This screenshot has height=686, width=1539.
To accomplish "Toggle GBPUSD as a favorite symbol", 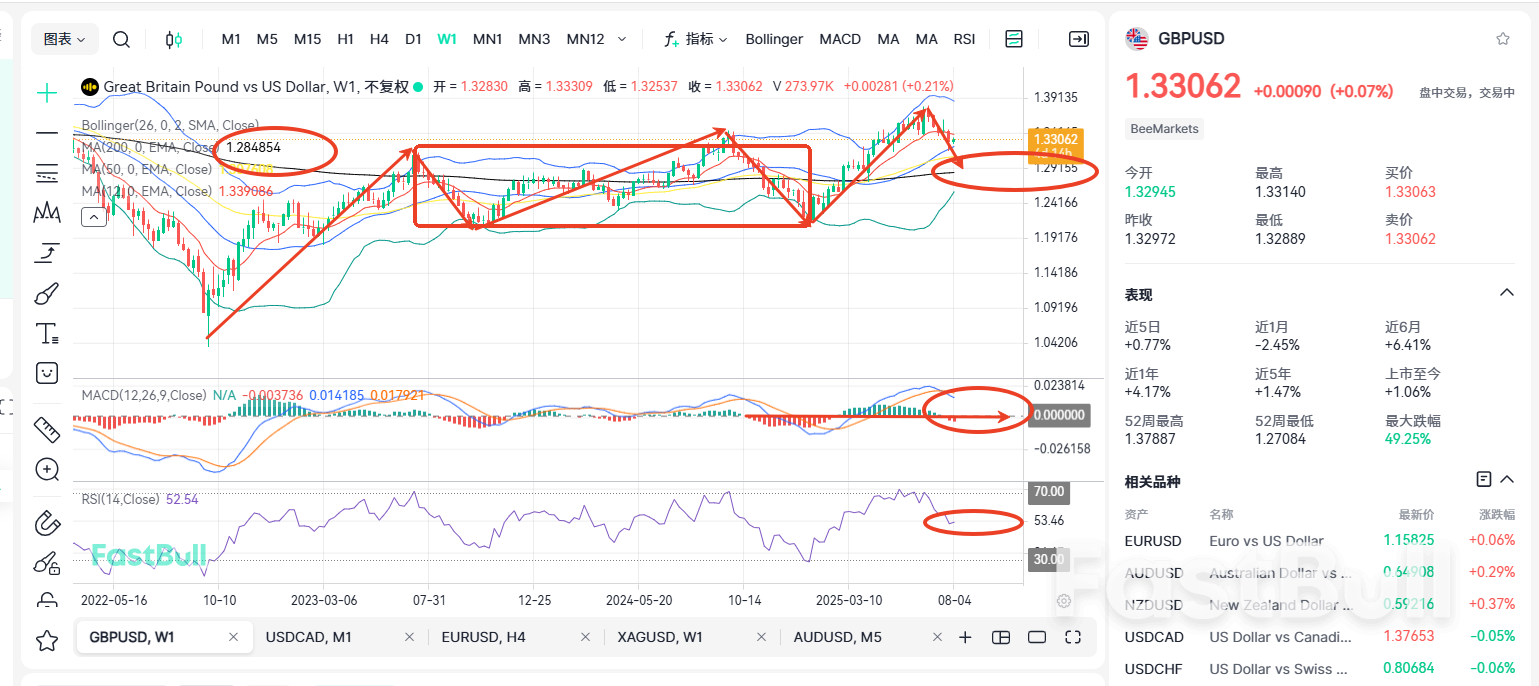I will tap(1502, 37).
